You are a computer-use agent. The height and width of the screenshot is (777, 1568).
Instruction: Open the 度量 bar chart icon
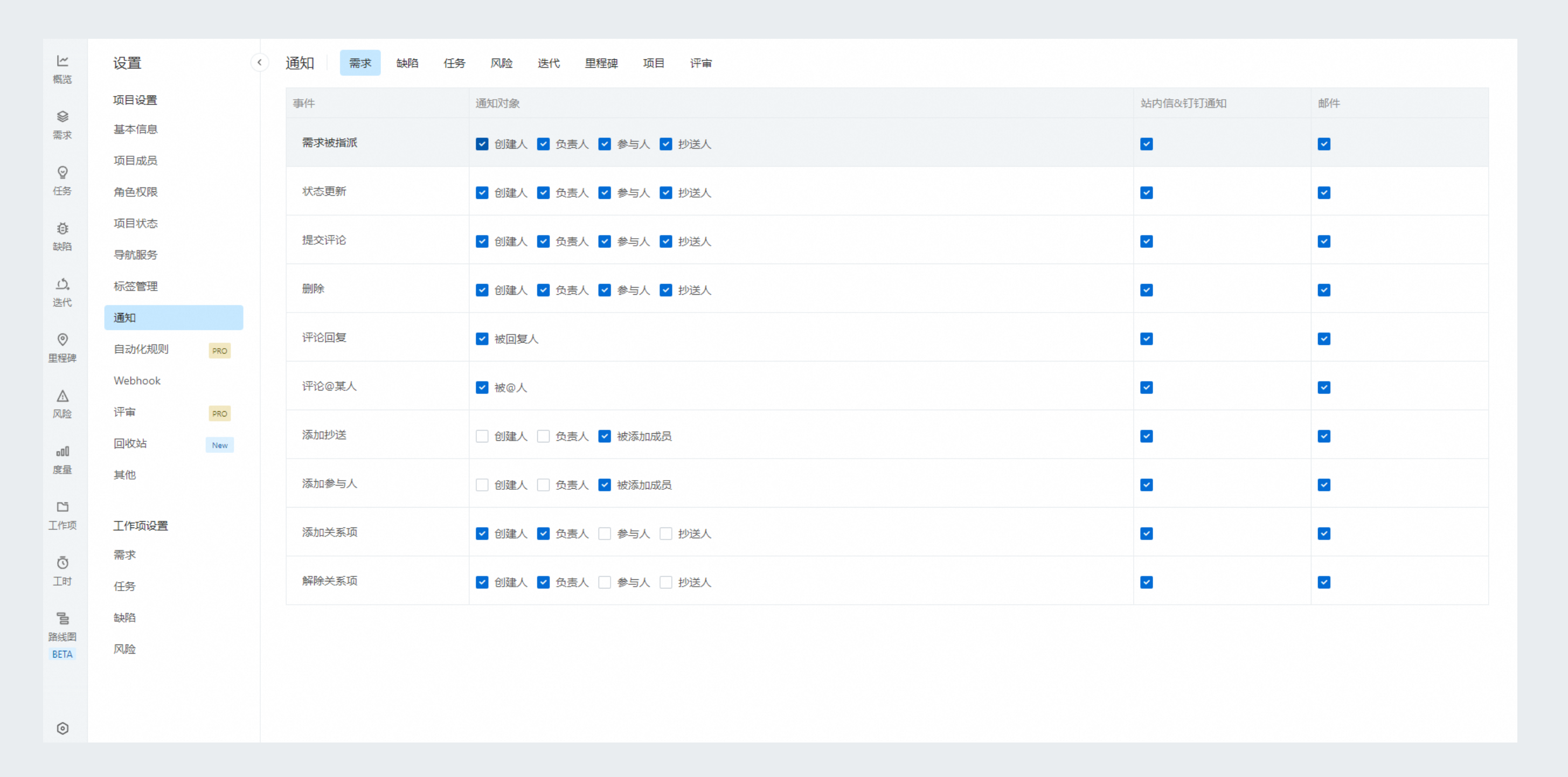point(62,451)
